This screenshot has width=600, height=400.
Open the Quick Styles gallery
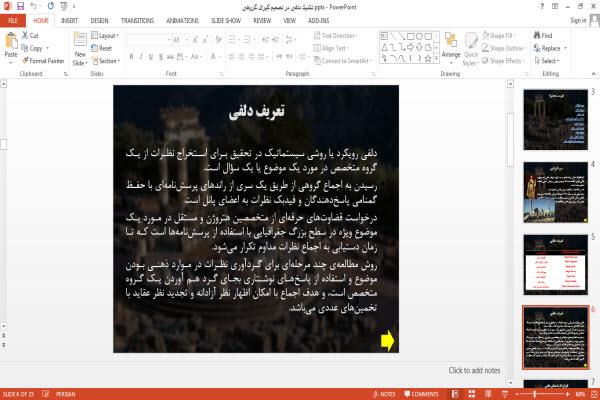pos(471,49)
